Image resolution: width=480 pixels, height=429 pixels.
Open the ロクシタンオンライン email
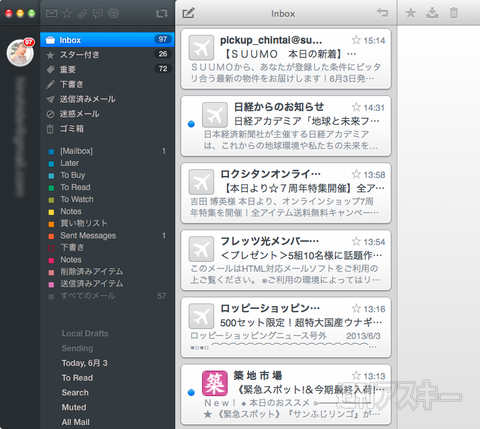click(x=286, y=193)
